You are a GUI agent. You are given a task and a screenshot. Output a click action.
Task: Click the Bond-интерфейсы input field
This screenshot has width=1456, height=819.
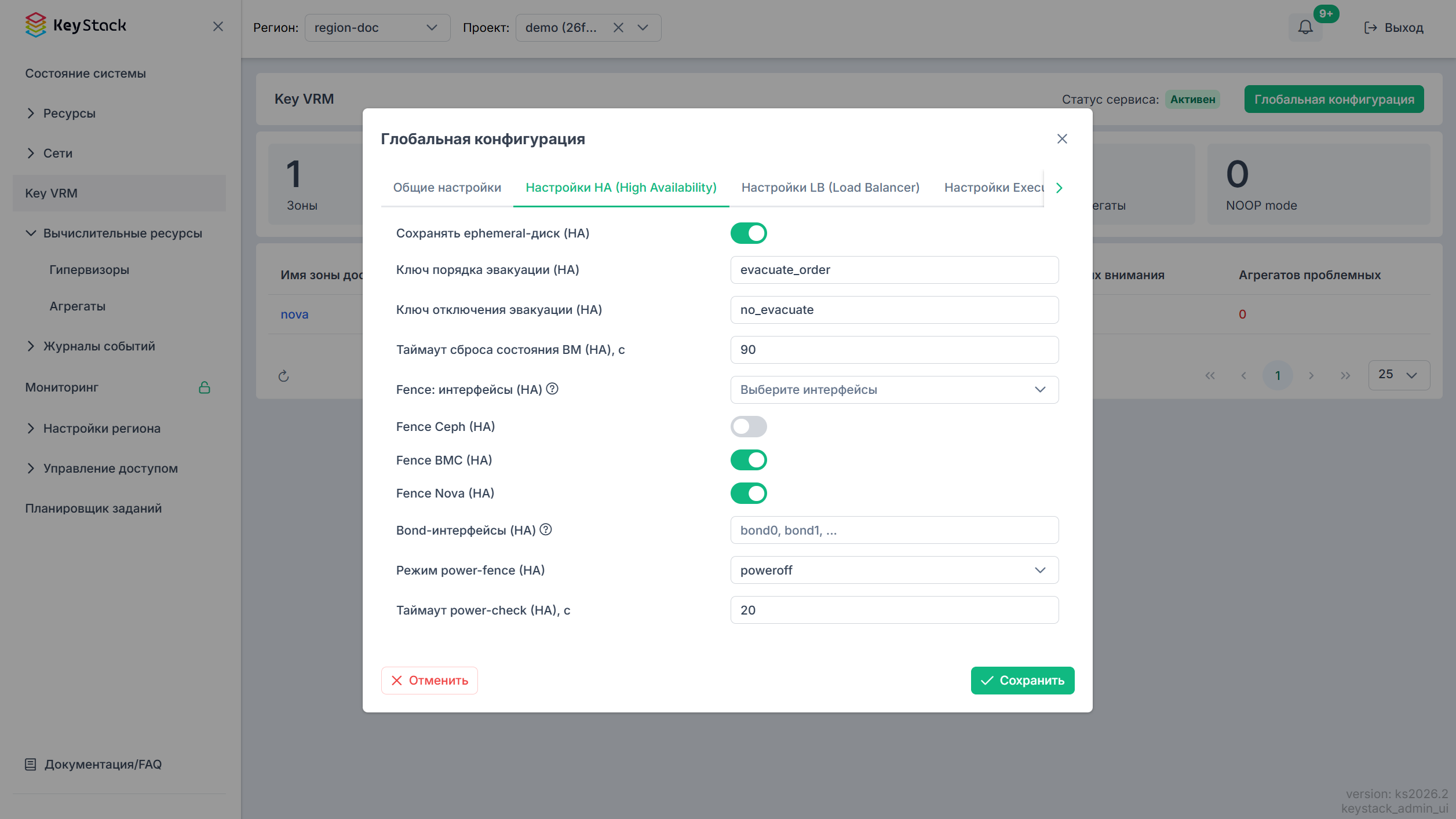894,530
